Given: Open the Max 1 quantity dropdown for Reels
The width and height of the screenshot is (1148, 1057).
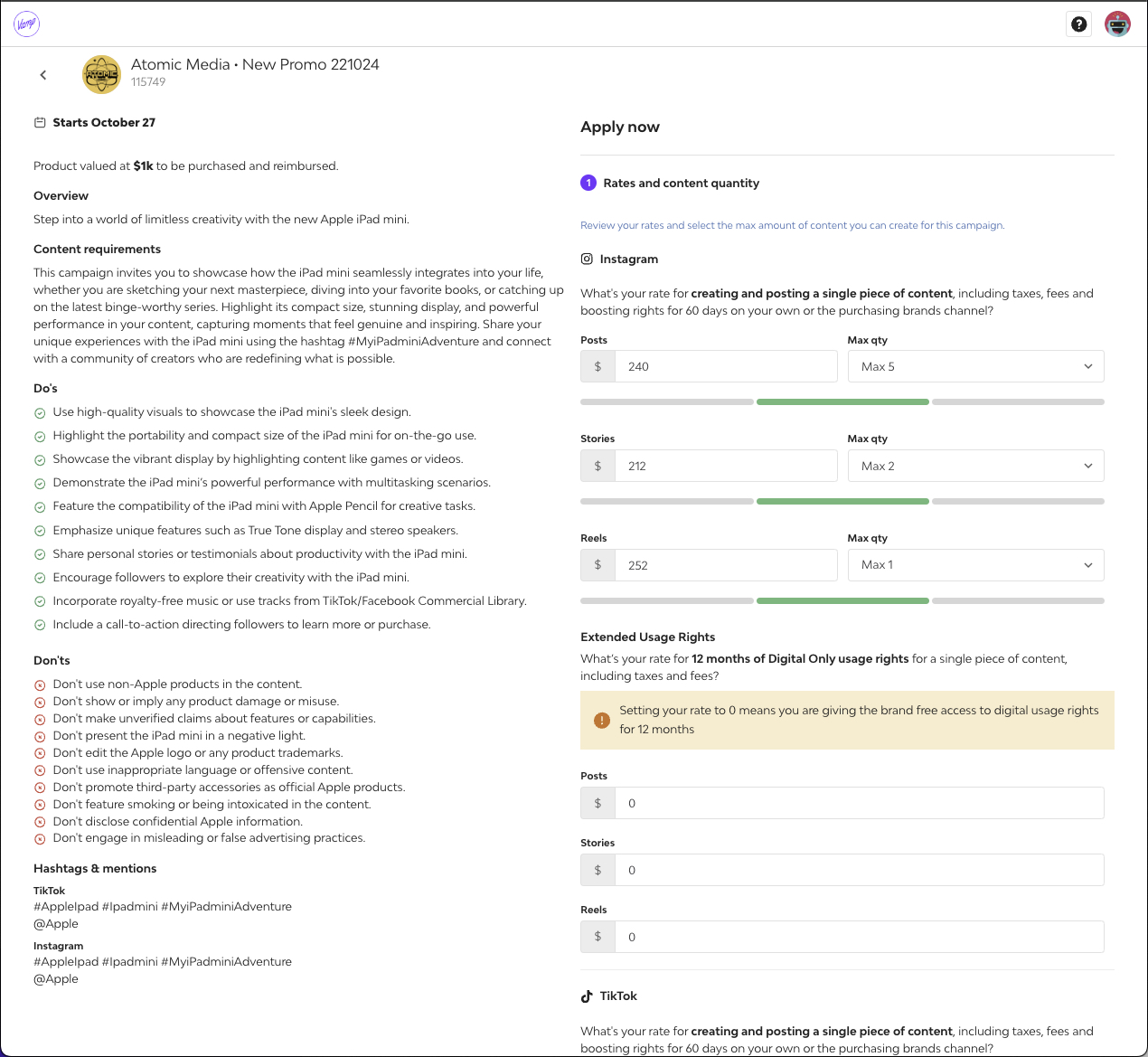Looking at the screenshot, I should pos(976,565).
